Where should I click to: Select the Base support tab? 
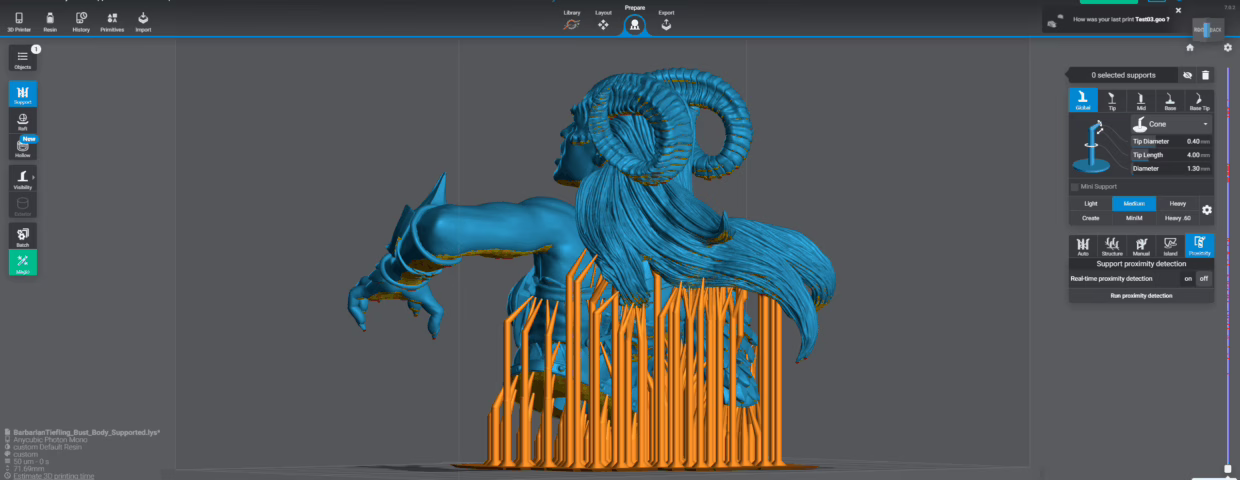[1170, 100]
